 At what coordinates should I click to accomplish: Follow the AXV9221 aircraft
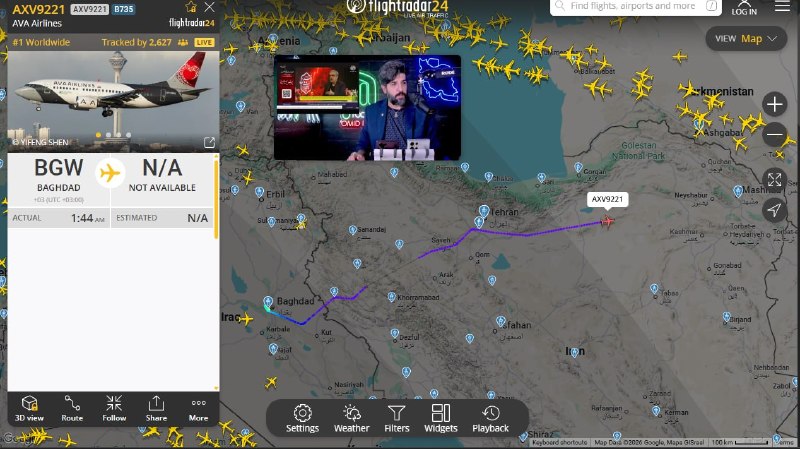[x=114, y=409]
